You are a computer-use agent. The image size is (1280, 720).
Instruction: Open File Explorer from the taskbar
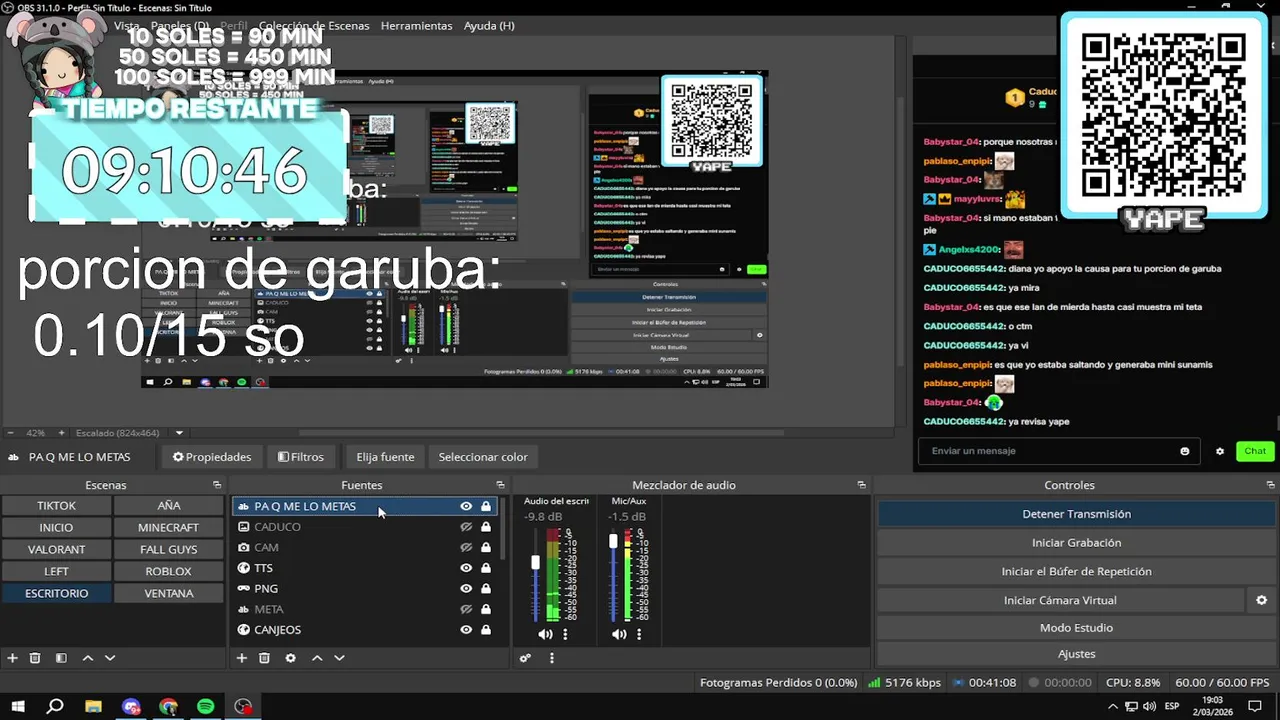point(93,706)
